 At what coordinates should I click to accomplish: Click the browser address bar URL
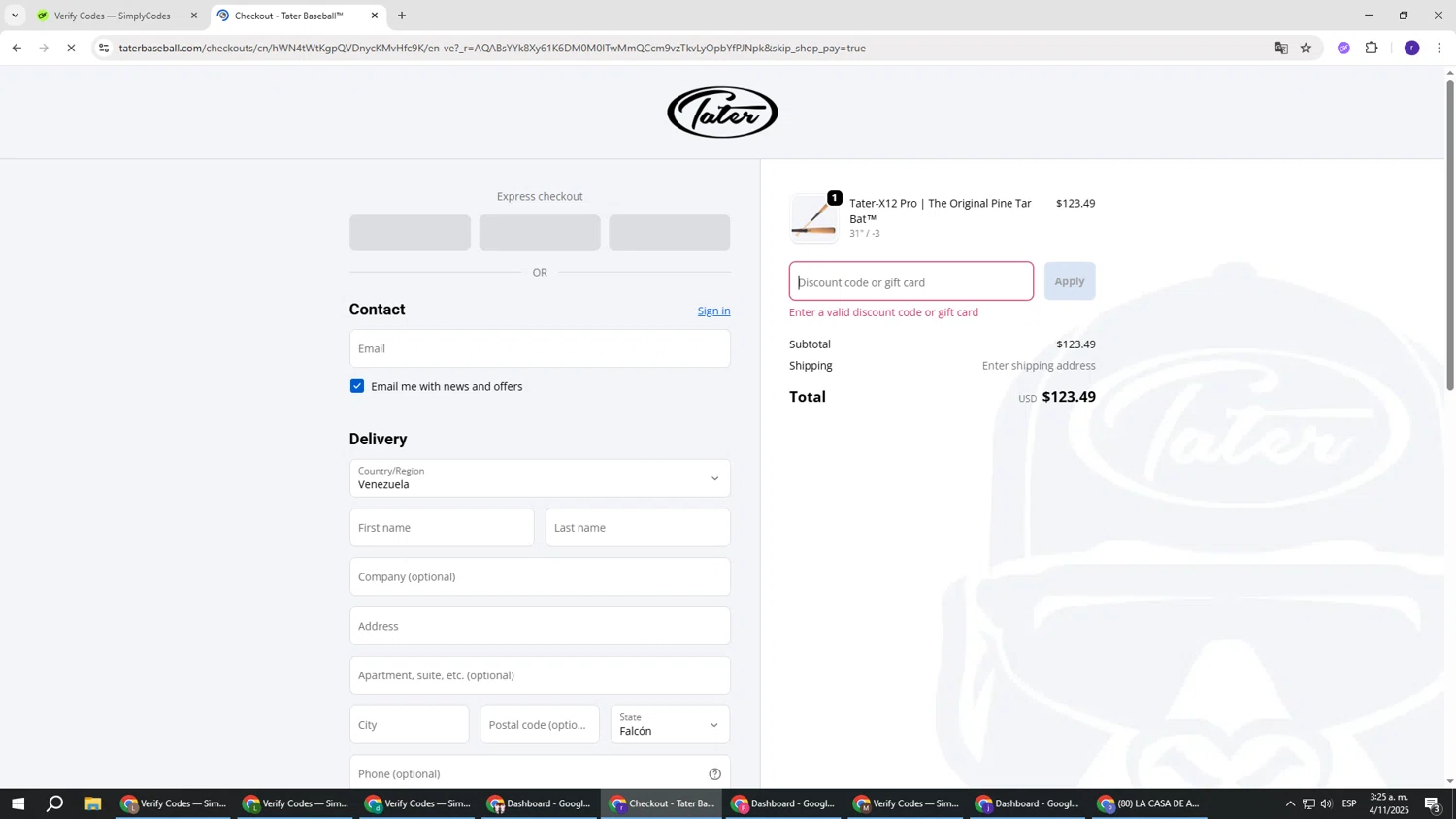[492, 48]
